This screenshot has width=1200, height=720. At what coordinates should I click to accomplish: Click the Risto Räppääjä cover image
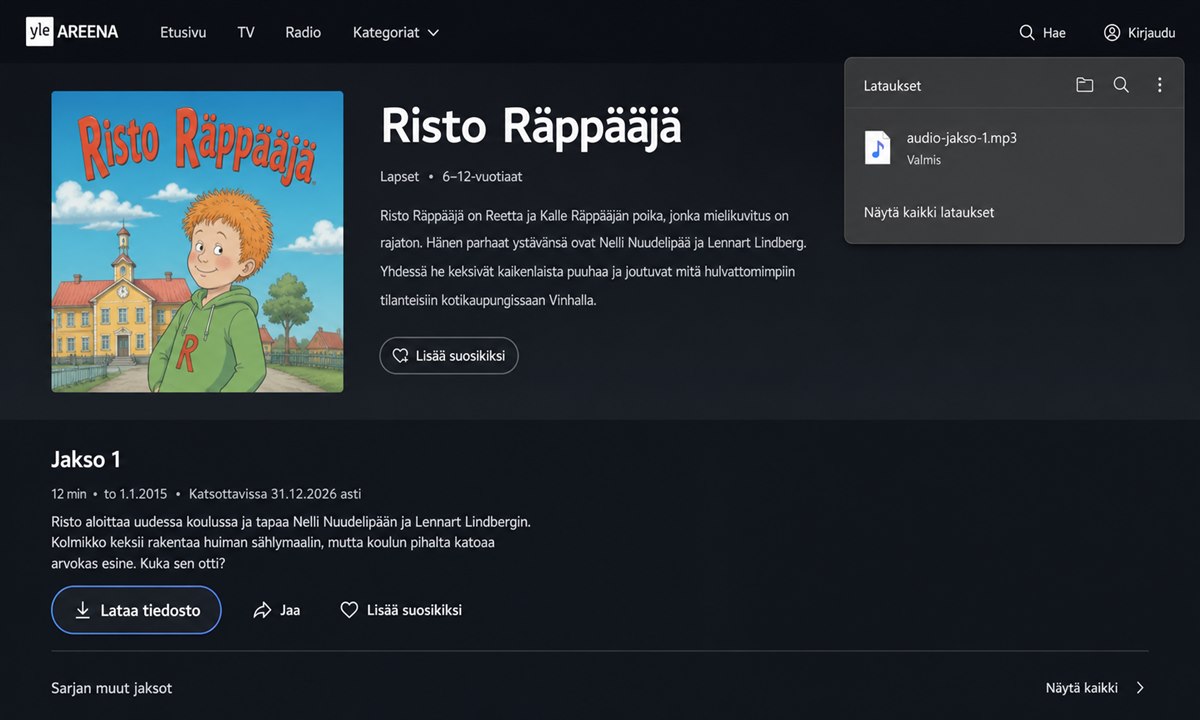197,242
